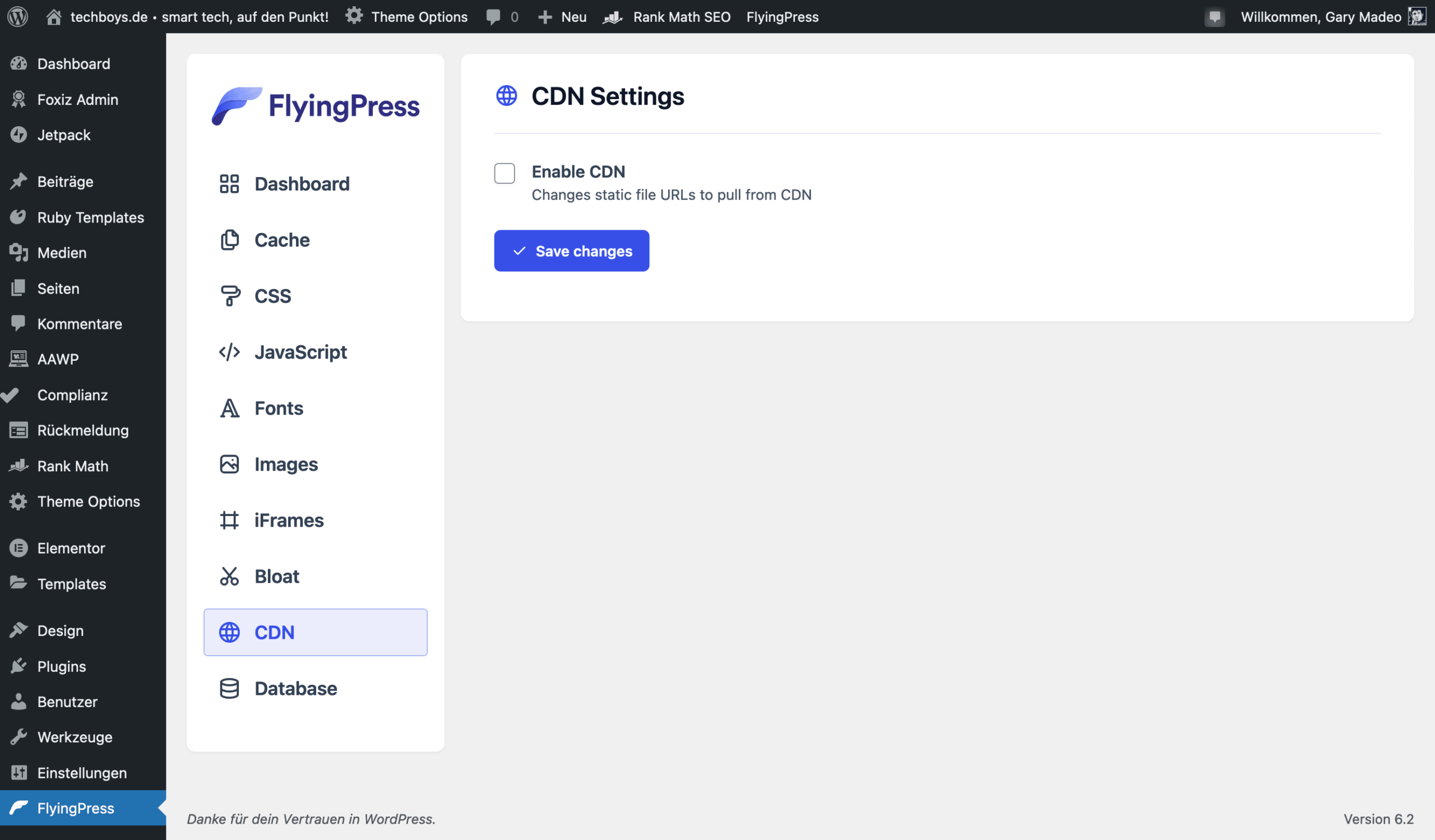Click the Cache pages icon
This screenshot has width=1435, height=840.
[x=229, y=240]
